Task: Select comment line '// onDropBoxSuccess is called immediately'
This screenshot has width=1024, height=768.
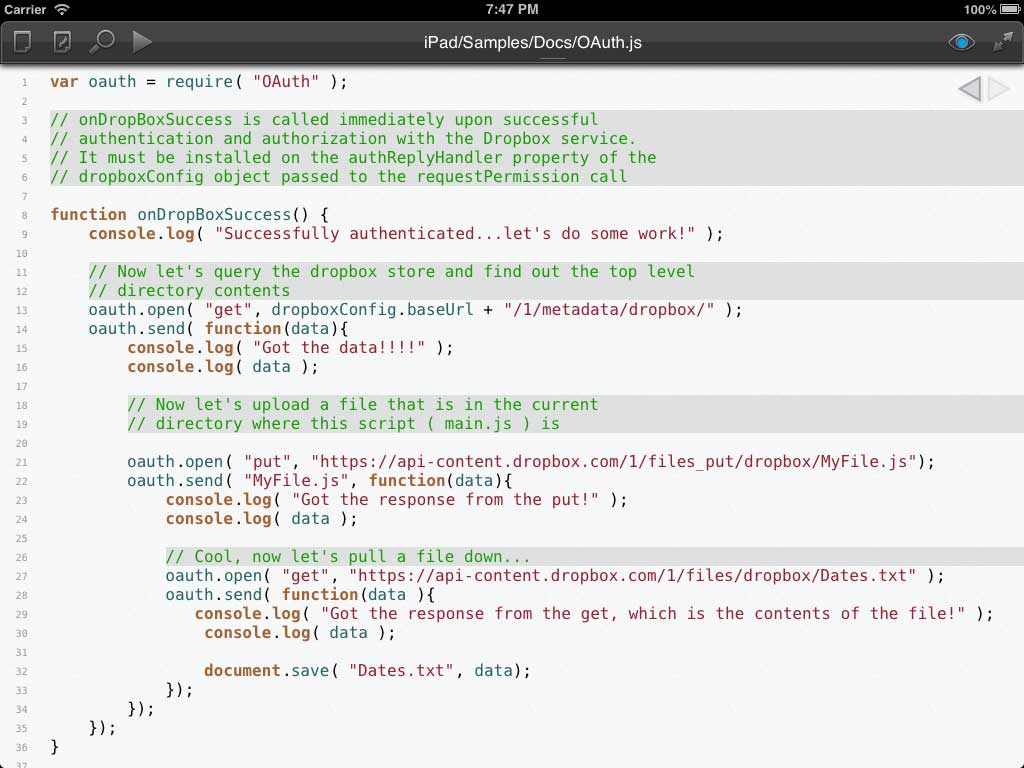Action: click(x=324, y=120)
